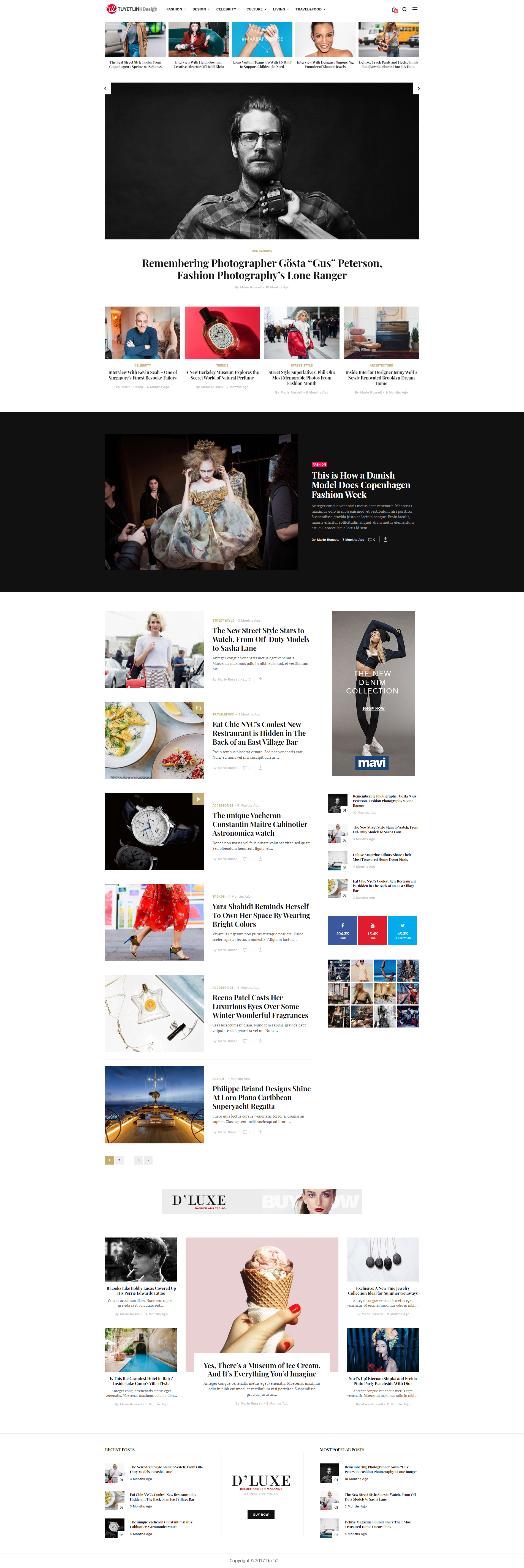Open the Living menu item

(281, 10)
